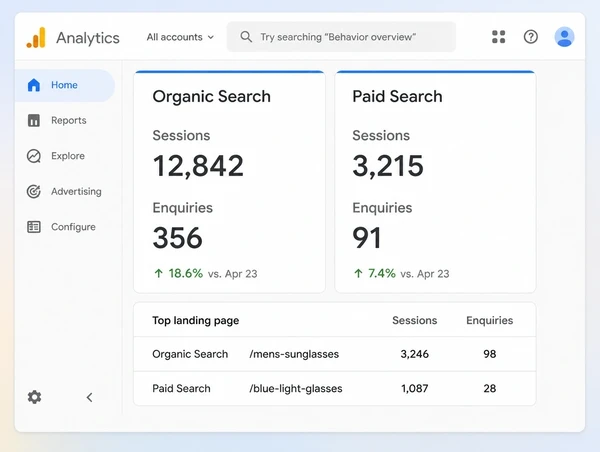Click the Enquiries column header in table
Screen dimensions: 600x452
489,320
